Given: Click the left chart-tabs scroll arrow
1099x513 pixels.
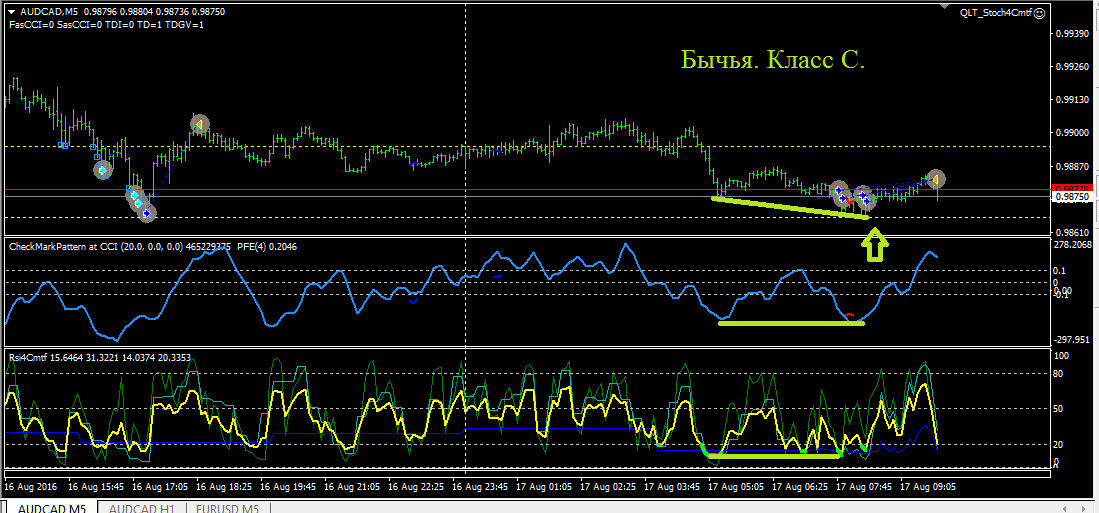Looking at the screenshot, I should click(x=1066, y=507).
